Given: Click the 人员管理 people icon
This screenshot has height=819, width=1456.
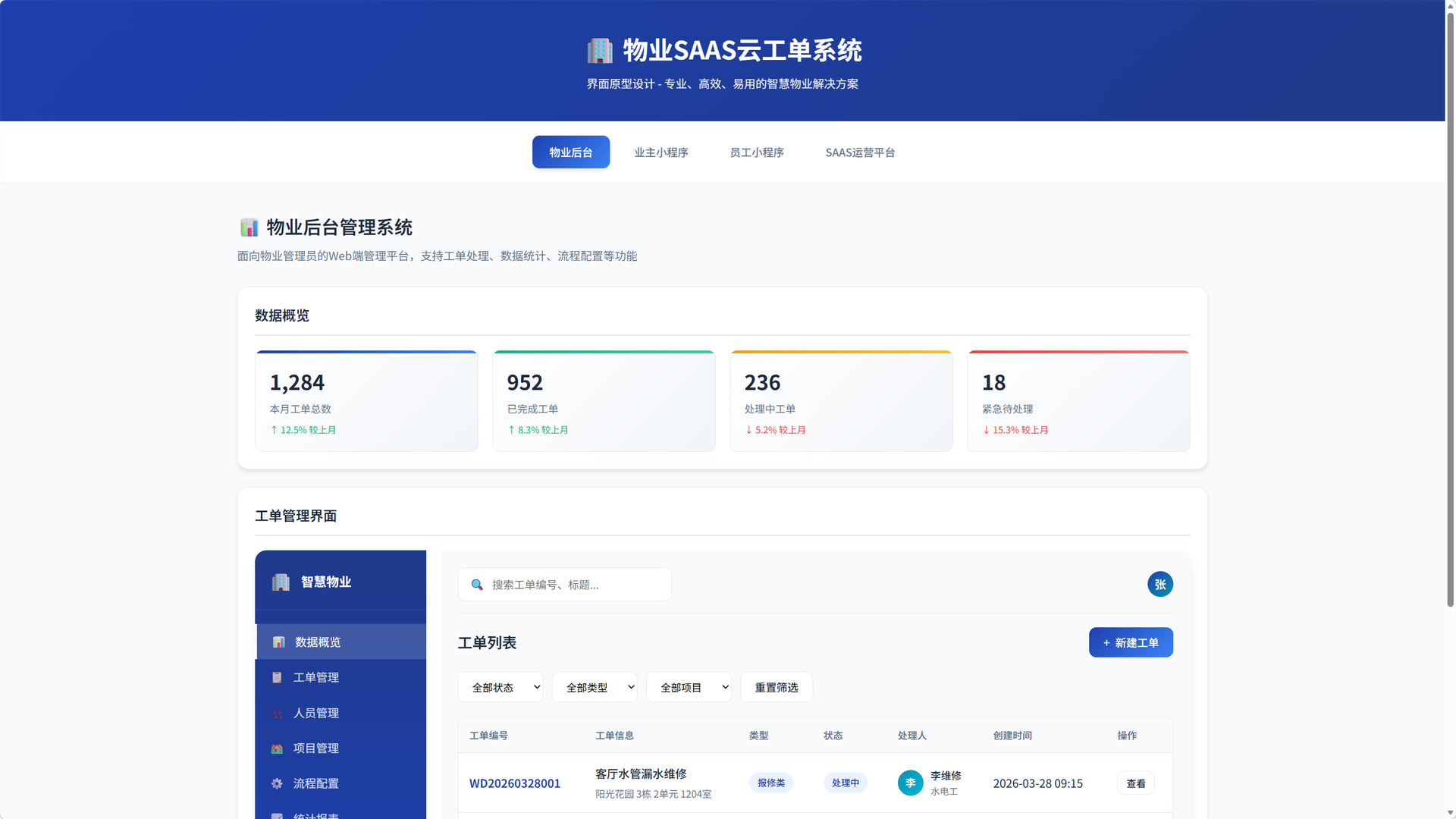Looking at the screenshot, I should 277,714.
